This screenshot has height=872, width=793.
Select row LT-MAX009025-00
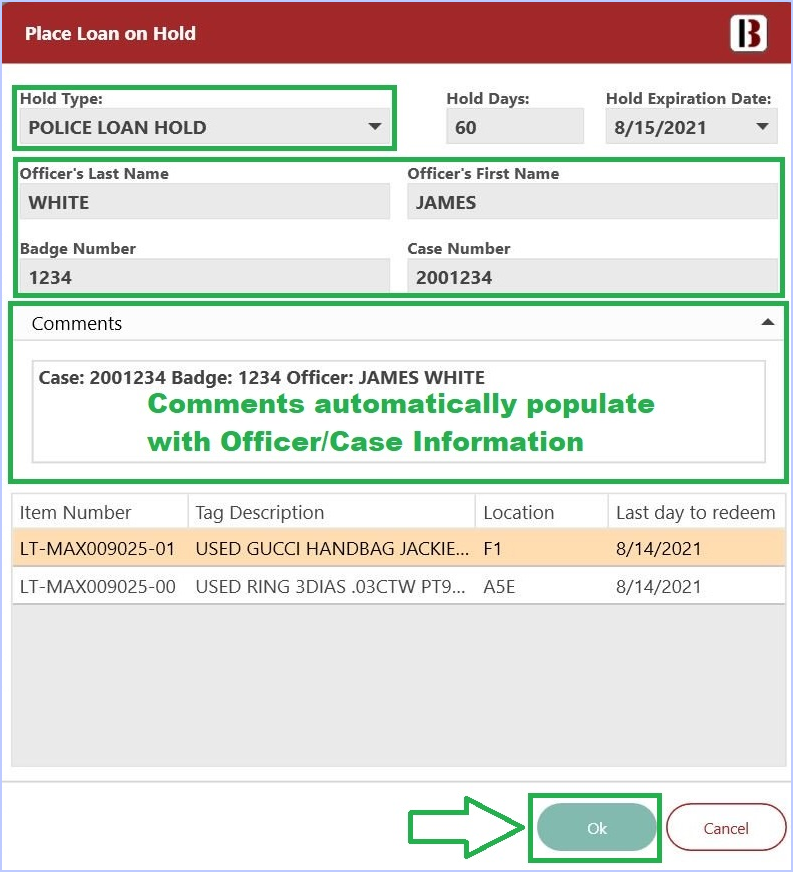pyautogui.click(x=399, y=586)
